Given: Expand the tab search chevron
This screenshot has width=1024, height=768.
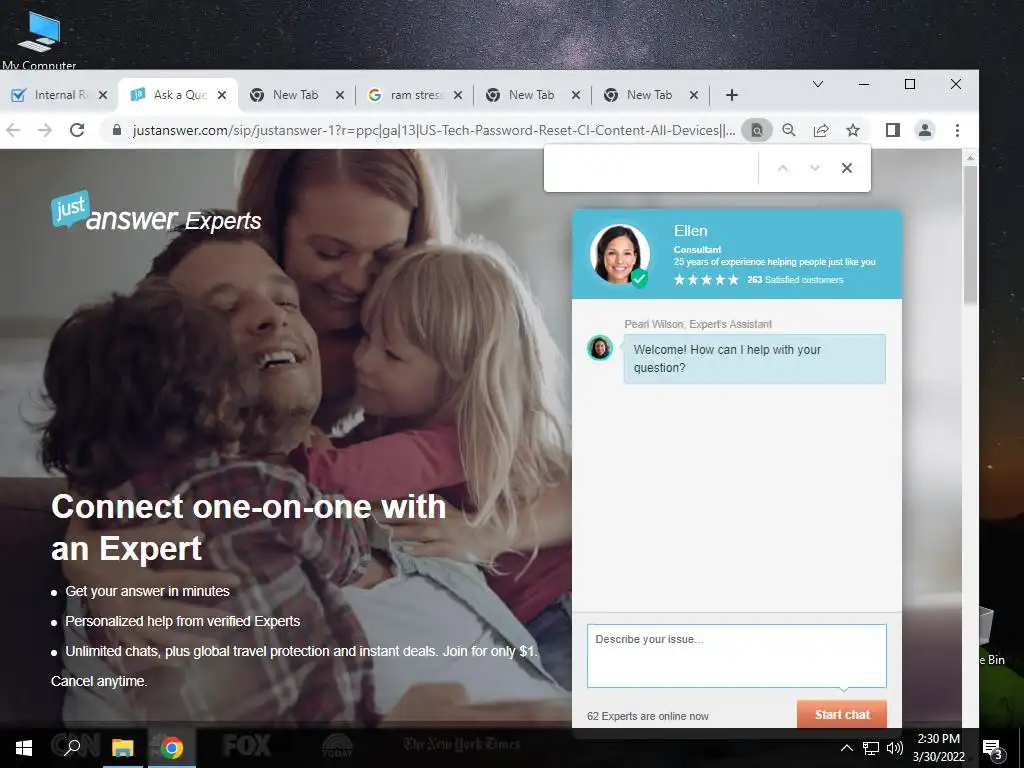Looking at the screenshot, I should point(818,84).
